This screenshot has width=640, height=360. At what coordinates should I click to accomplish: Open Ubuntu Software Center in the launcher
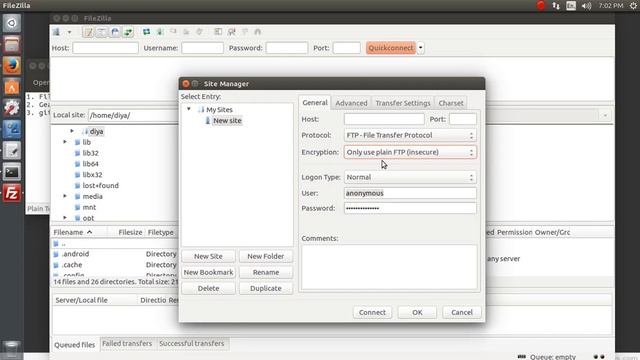pos(11,87)
